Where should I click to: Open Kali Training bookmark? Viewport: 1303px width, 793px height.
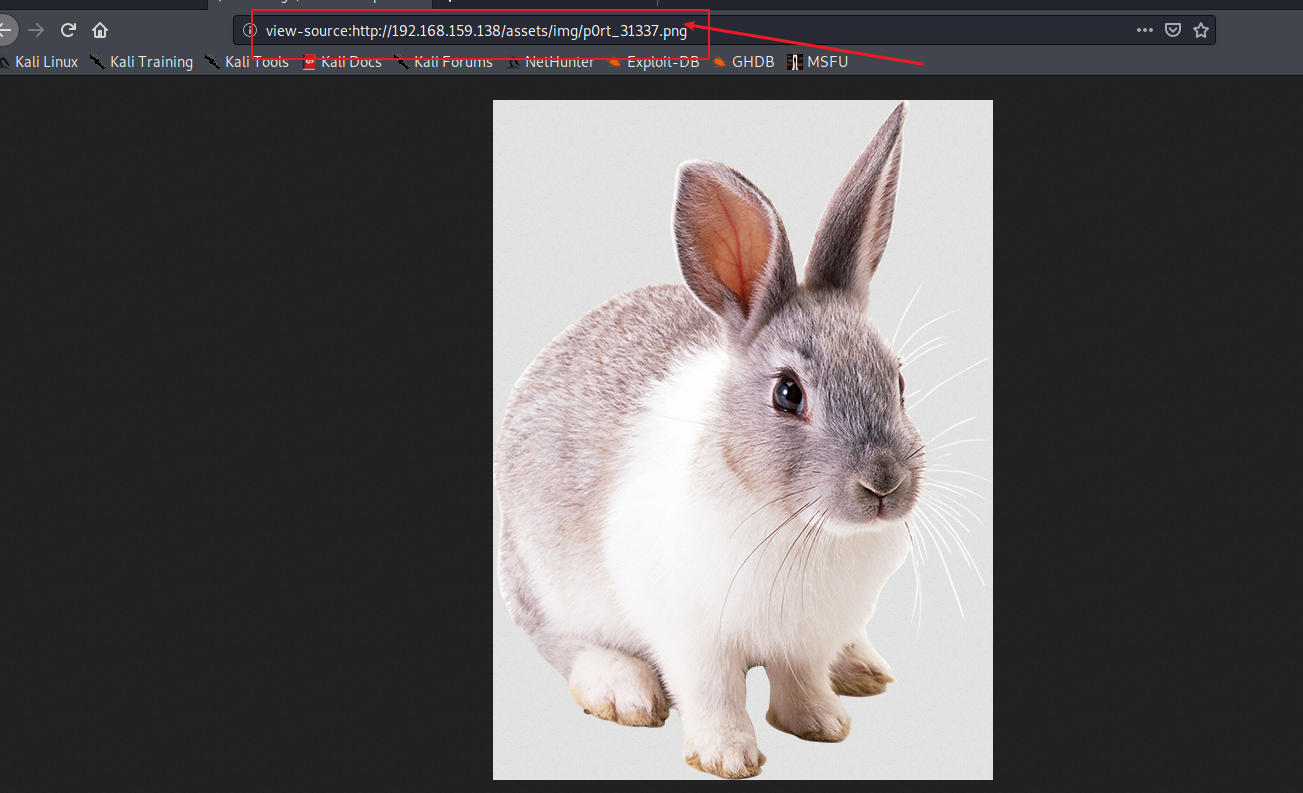tap(141, 62)
